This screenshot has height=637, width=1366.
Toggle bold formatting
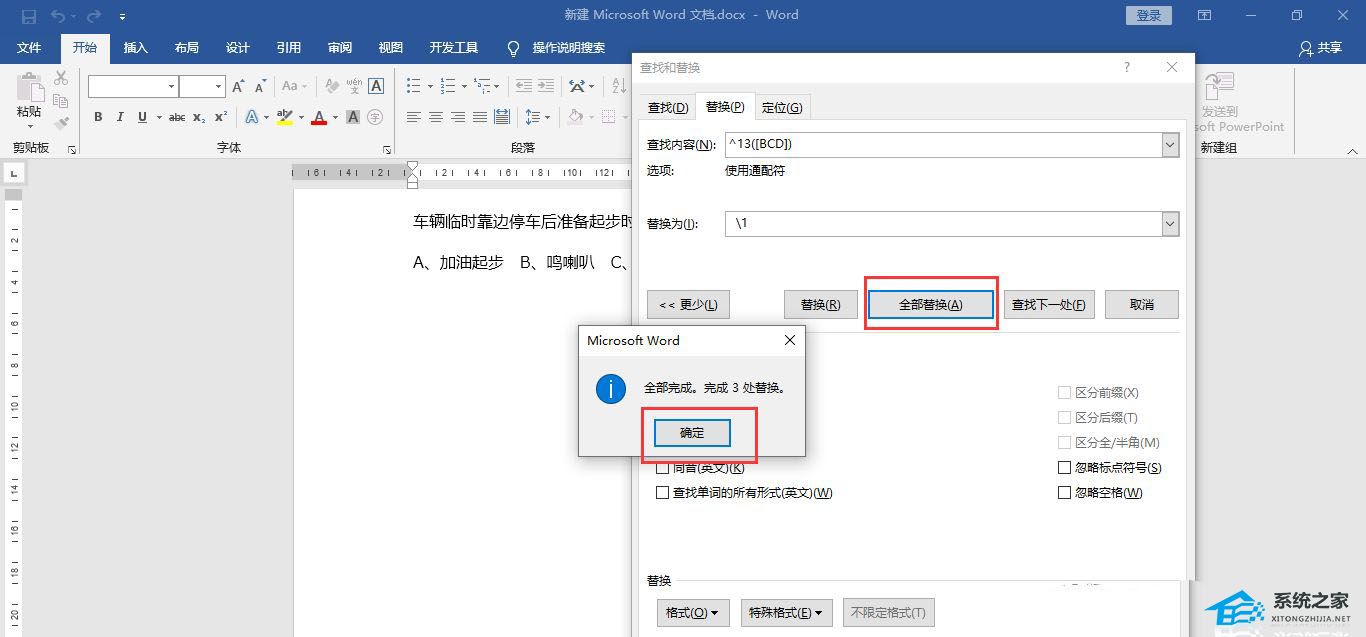(x=98, y=117)
